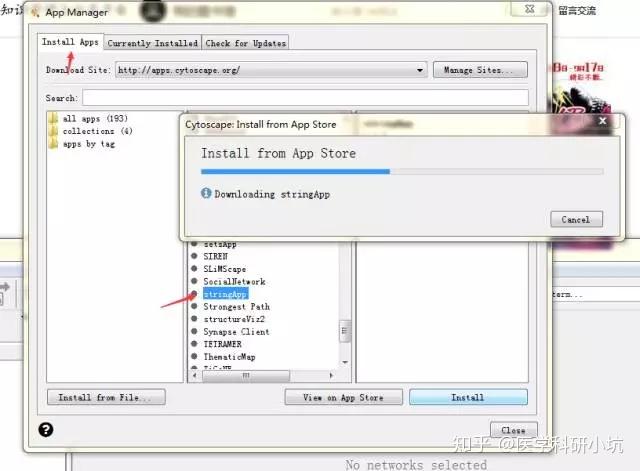Click the app list scroll down arrow
Screen dimensions: 640x471
tap(345, 362)
